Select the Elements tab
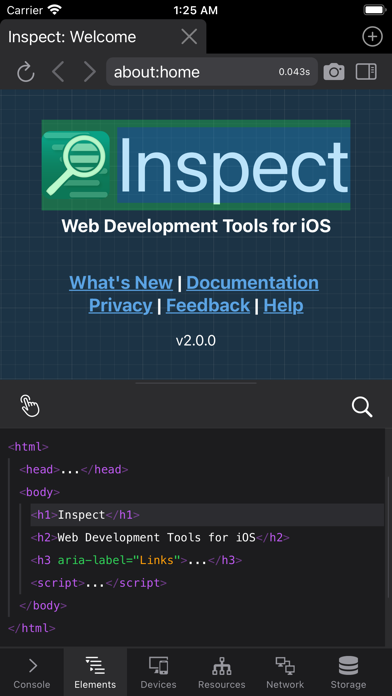Screen dimensions: 392x696 point(95,672)
